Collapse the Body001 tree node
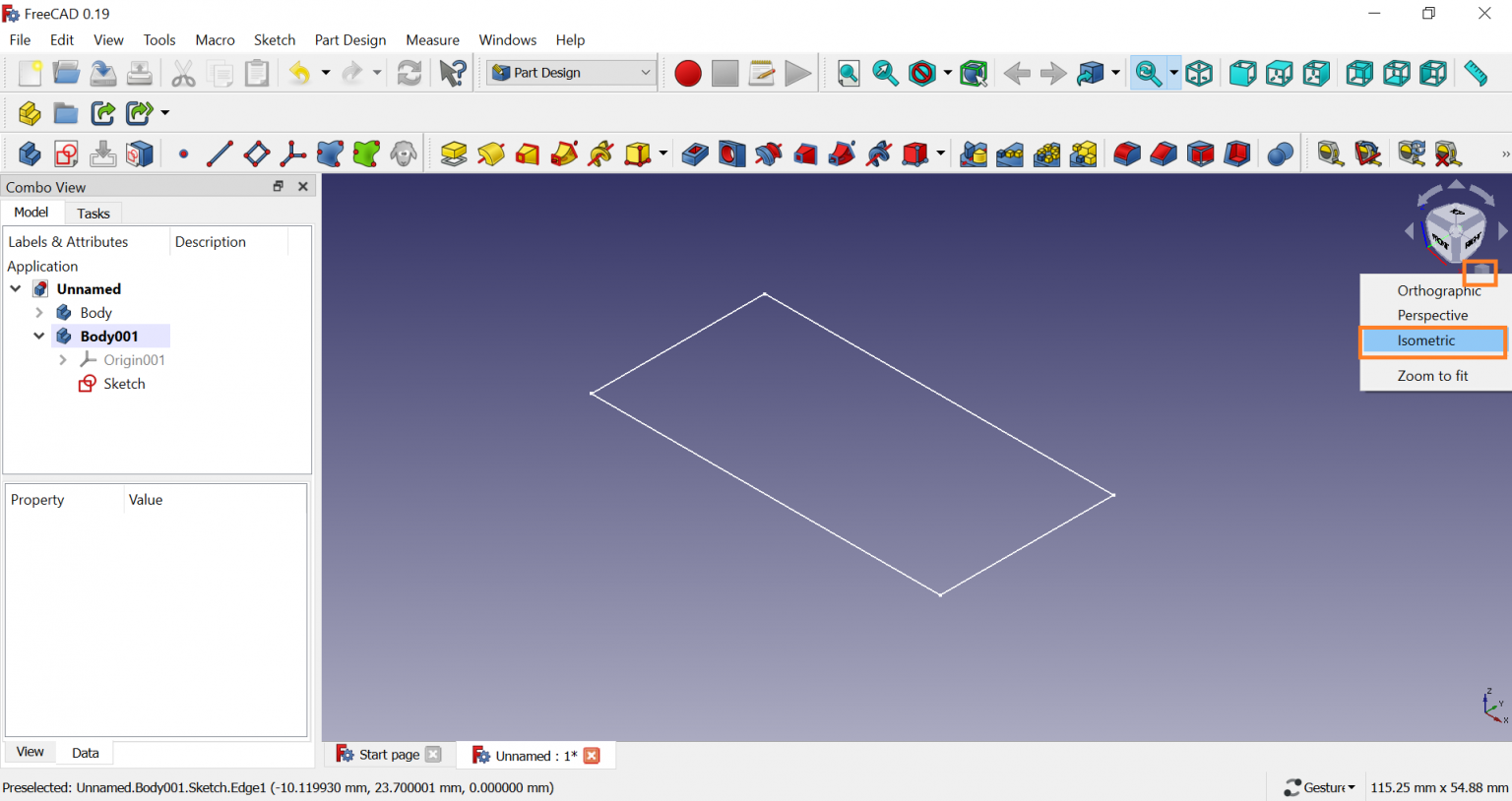 pos(39,337)
